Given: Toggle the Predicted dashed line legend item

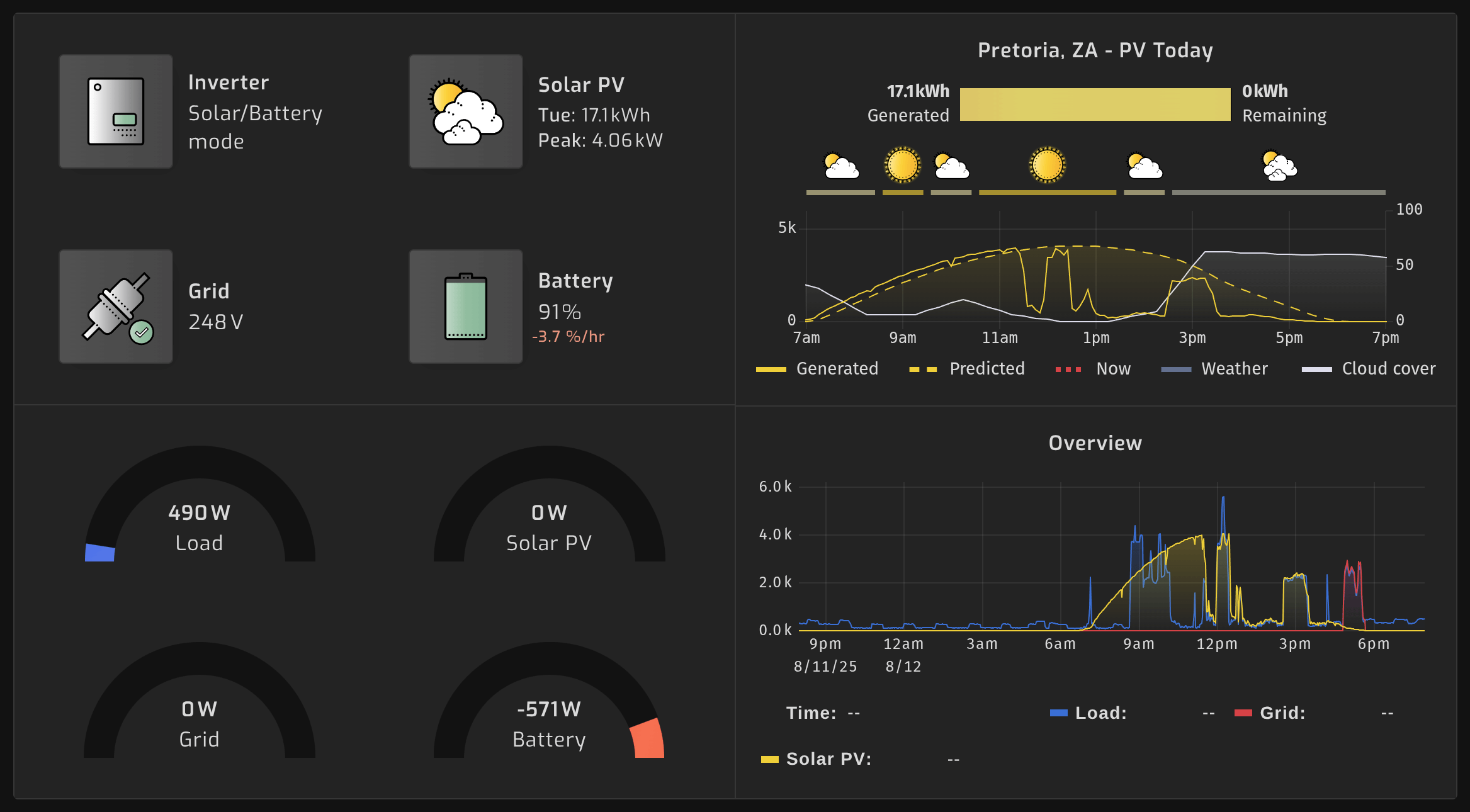Looking at the screenshot, I should [x=970, y=369].
